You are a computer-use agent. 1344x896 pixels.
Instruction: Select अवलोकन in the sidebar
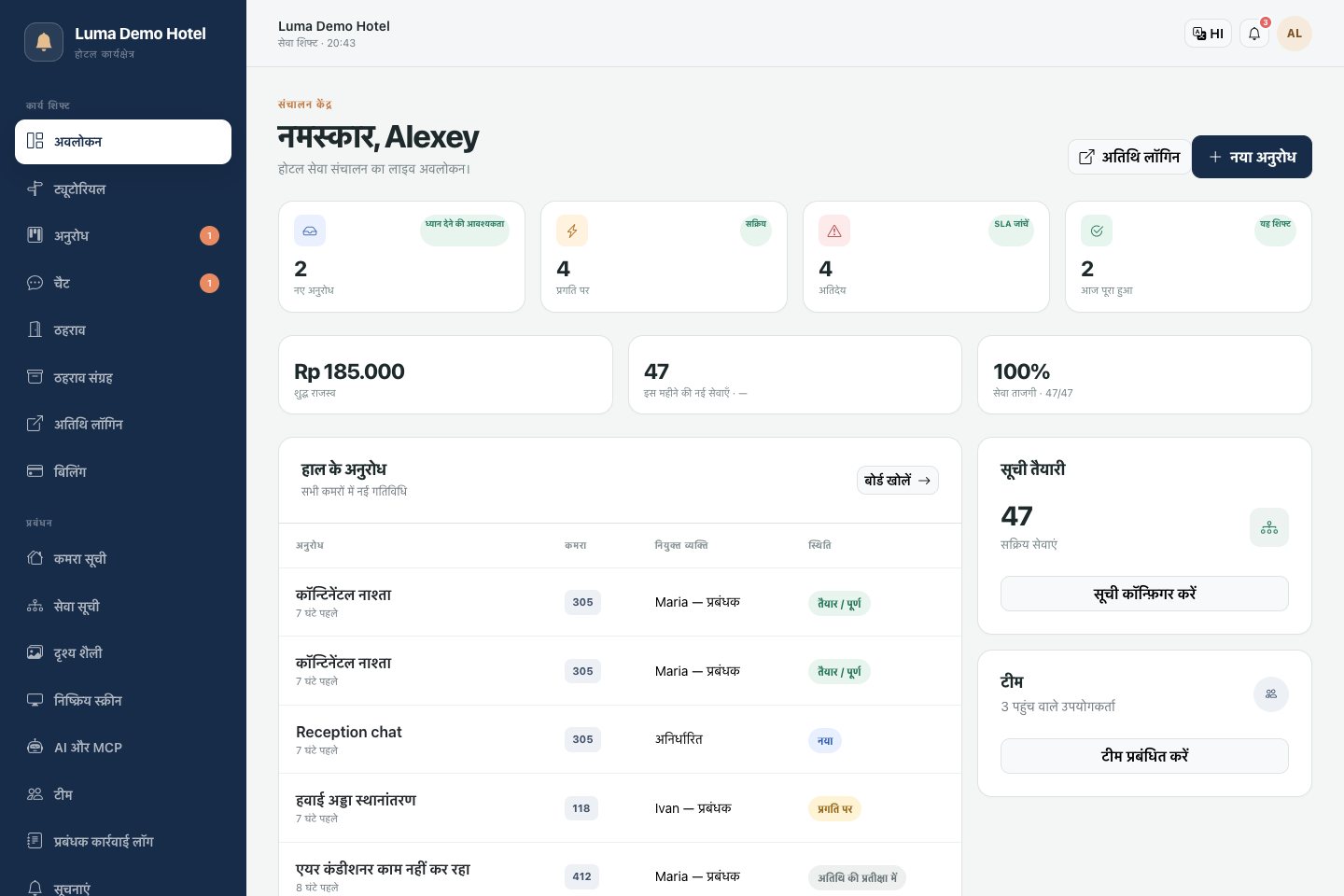tap(123, 142)
